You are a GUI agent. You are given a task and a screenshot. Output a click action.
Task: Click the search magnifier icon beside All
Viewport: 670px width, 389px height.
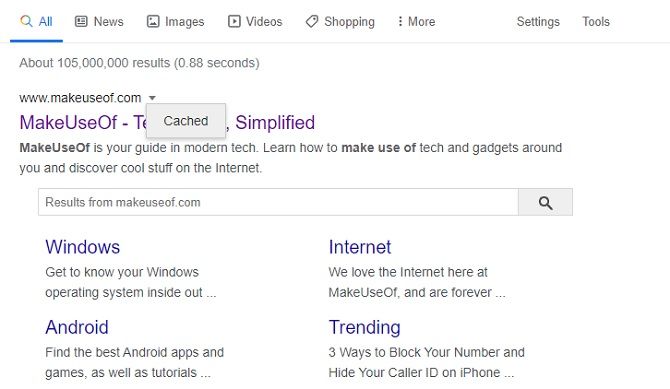click(26, 21)
